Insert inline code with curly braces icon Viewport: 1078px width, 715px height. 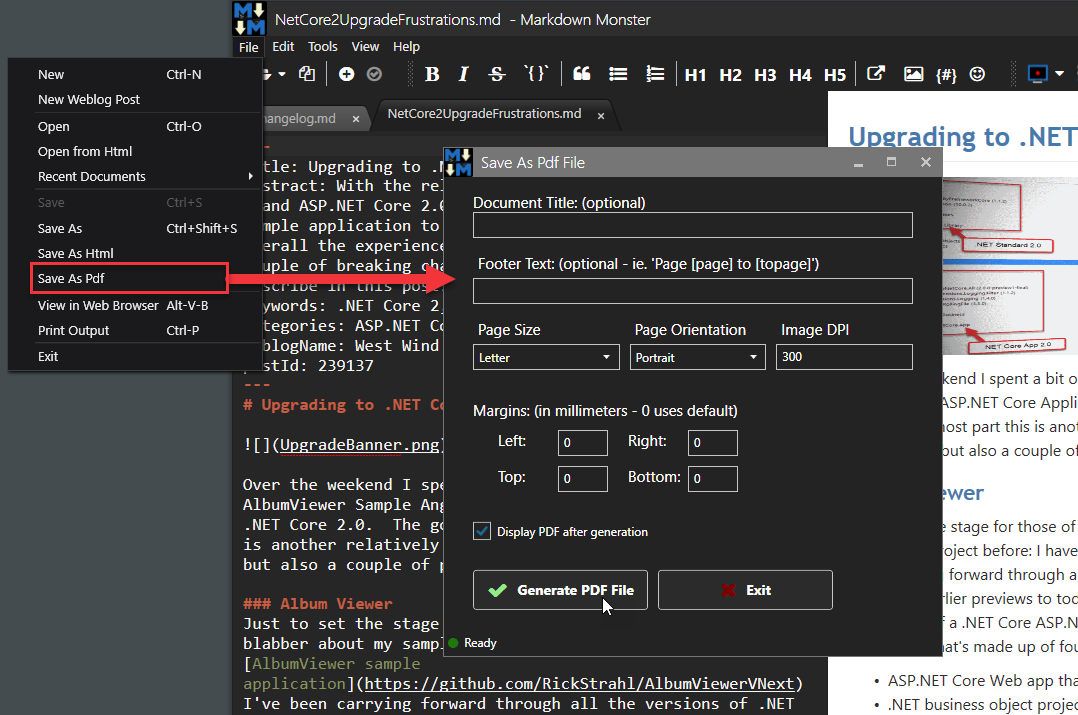click(x=536, y=73)
